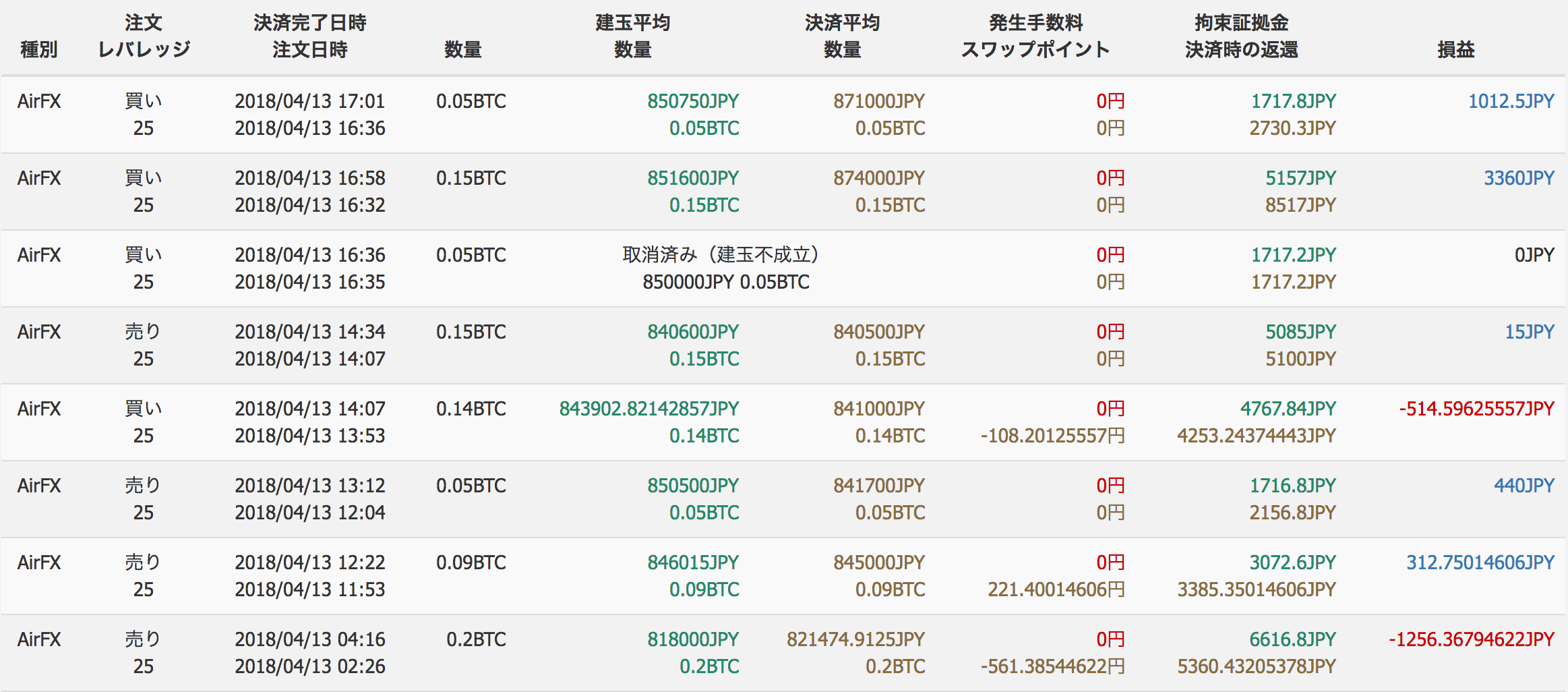Click the 850000JPY 0.05BTC cancelled order text
The height and width of the screenshot is (692, 1568).
[x=726, y=282]
